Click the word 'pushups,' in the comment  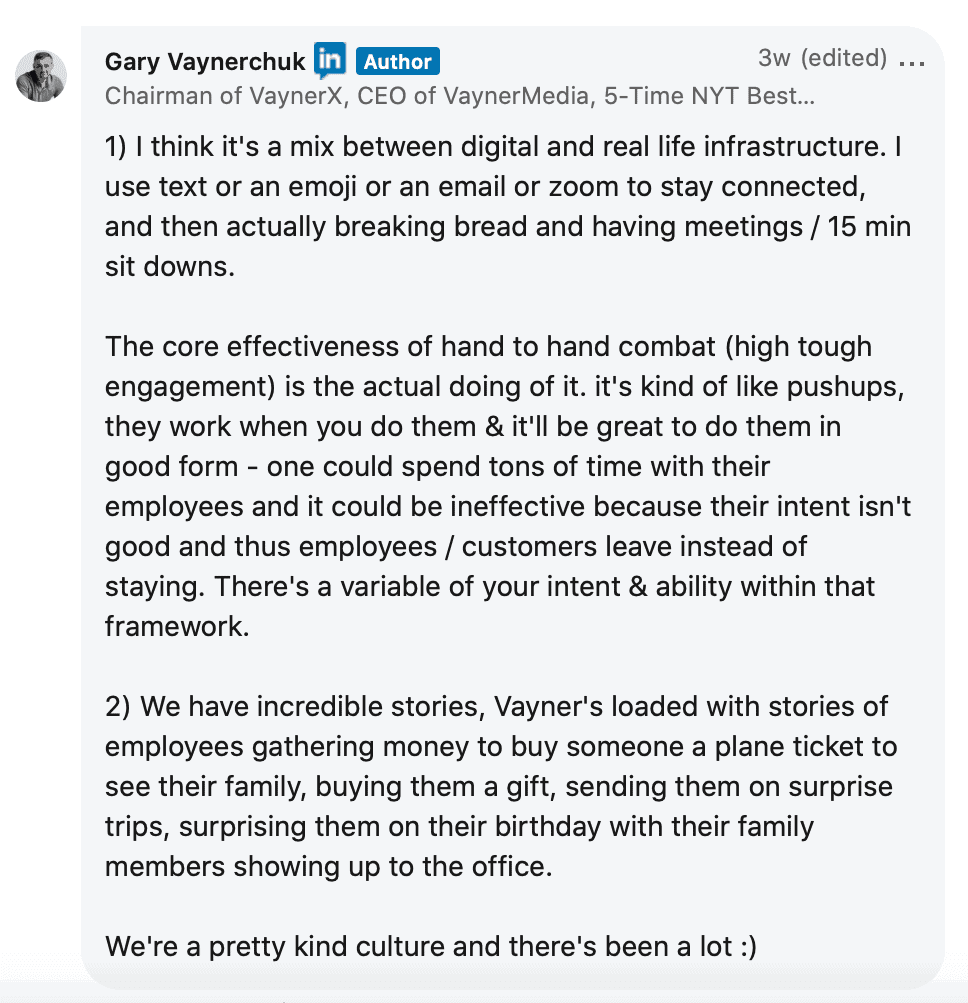pyautogui.click(x=845, y=387)
